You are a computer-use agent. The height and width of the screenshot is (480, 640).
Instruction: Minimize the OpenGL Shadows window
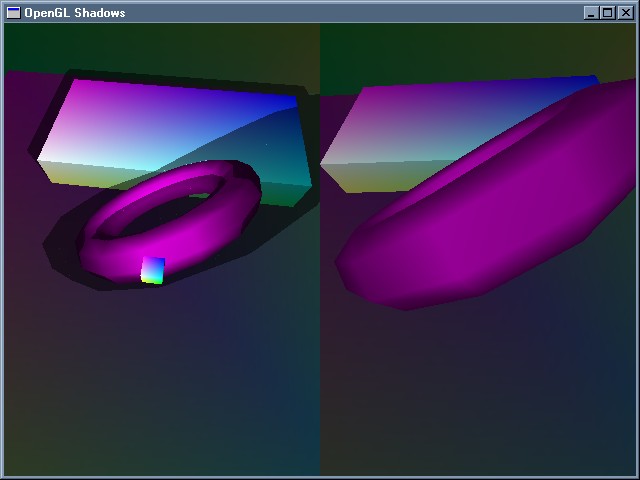click(x=591, y=13)
